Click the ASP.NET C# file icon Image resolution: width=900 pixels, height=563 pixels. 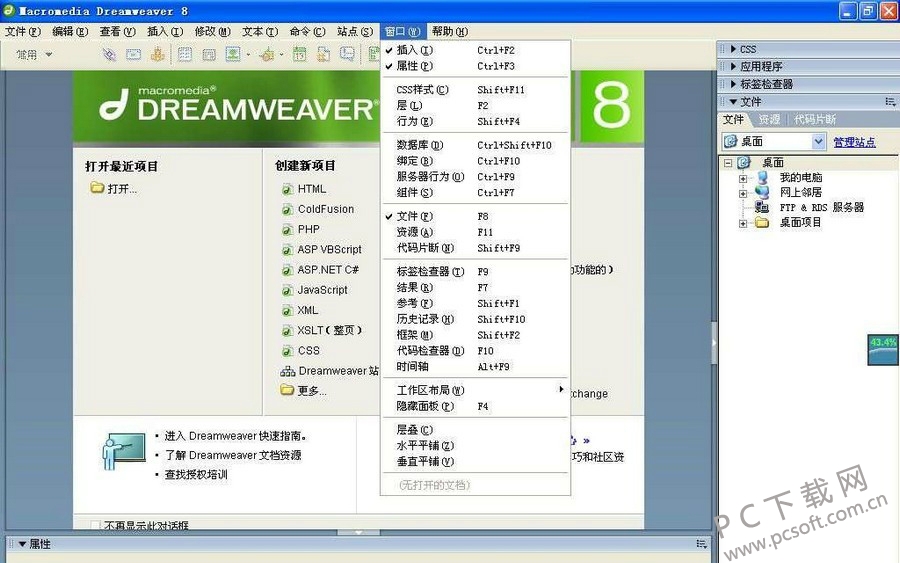tap(288, 270)
